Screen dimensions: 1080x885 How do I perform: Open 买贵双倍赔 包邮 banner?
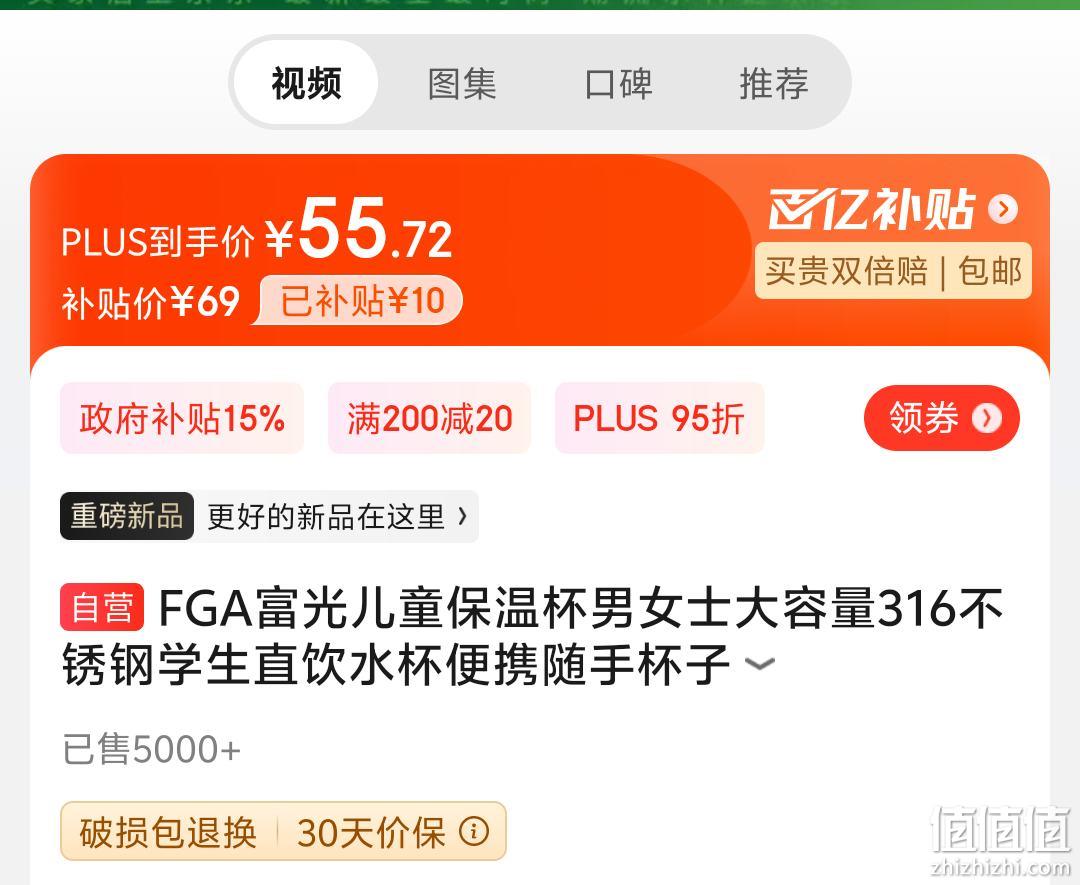click(x=893, y=270)
